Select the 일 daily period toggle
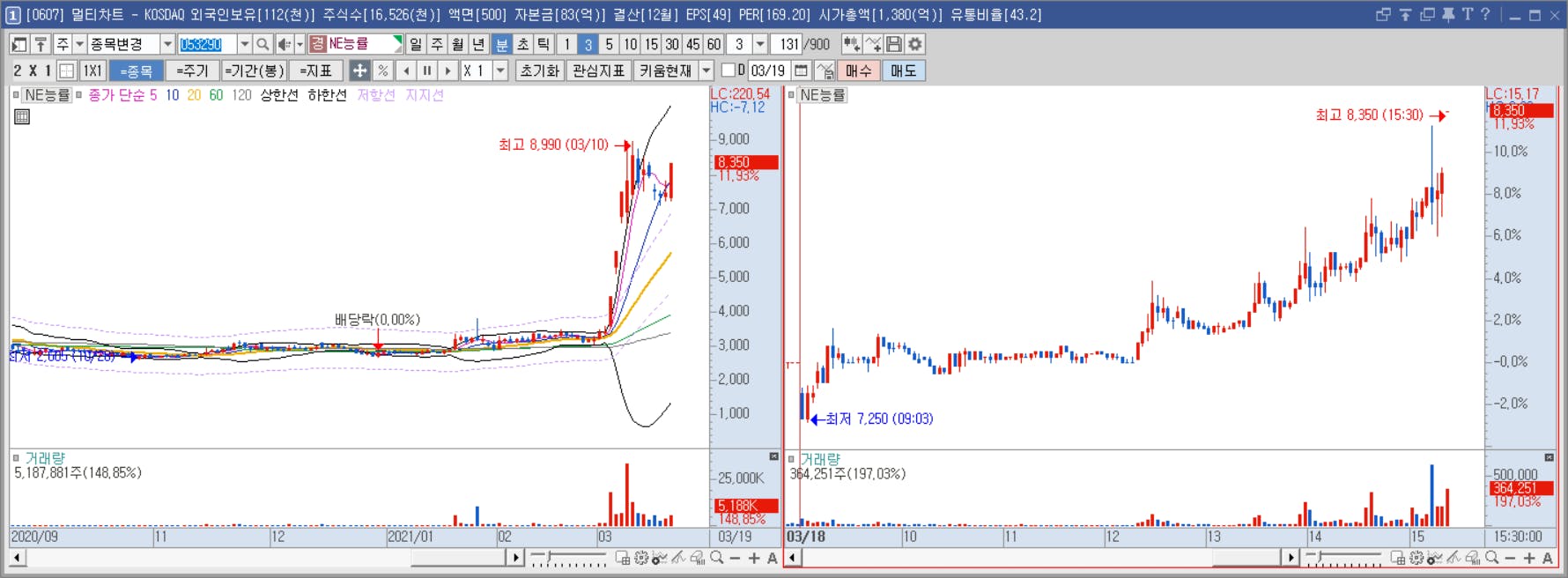This screenshot has height=578, width=1568. click(x=416, y=44)
